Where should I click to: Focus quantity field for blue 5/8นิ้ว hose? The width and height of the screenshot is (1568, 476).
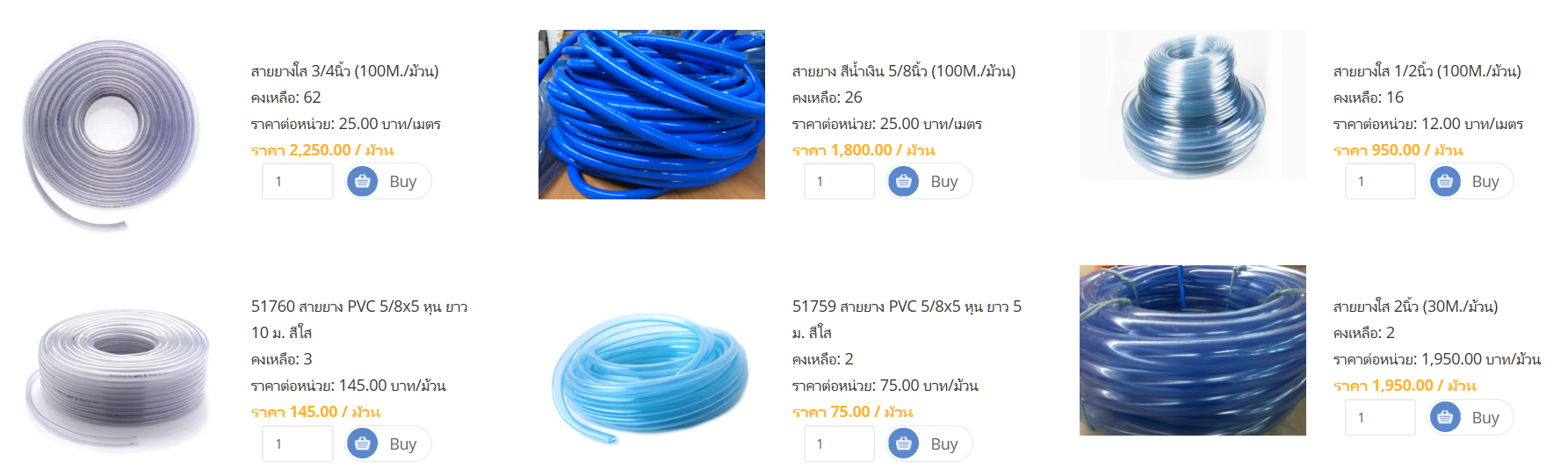pos(839,182)
